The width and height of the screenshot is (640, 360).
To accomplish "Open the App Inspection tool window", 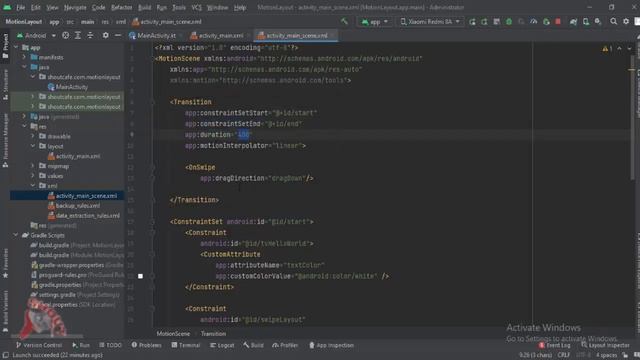I will 331,345.
